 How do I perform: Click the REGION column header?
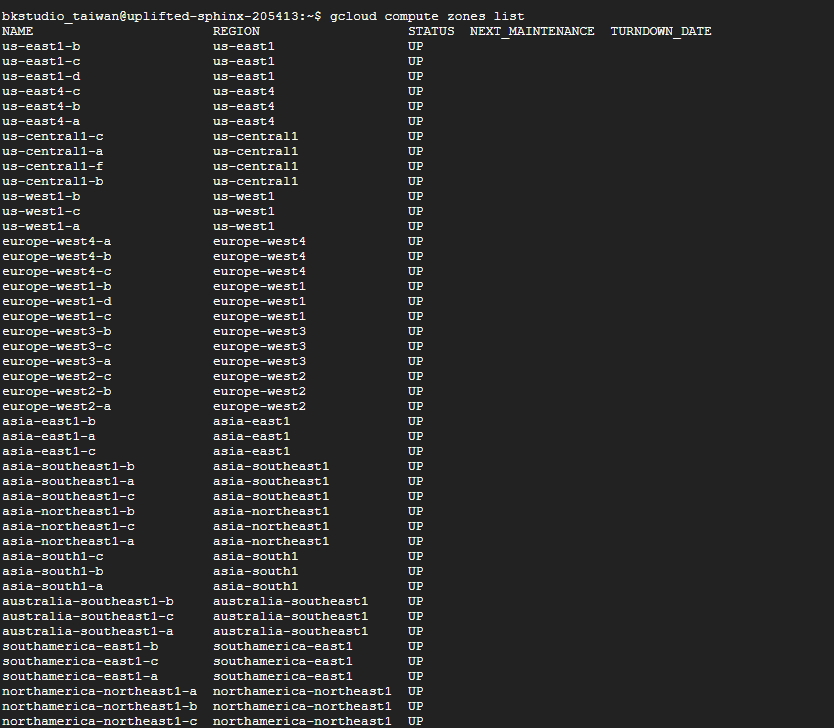click(x=236, y=31)
